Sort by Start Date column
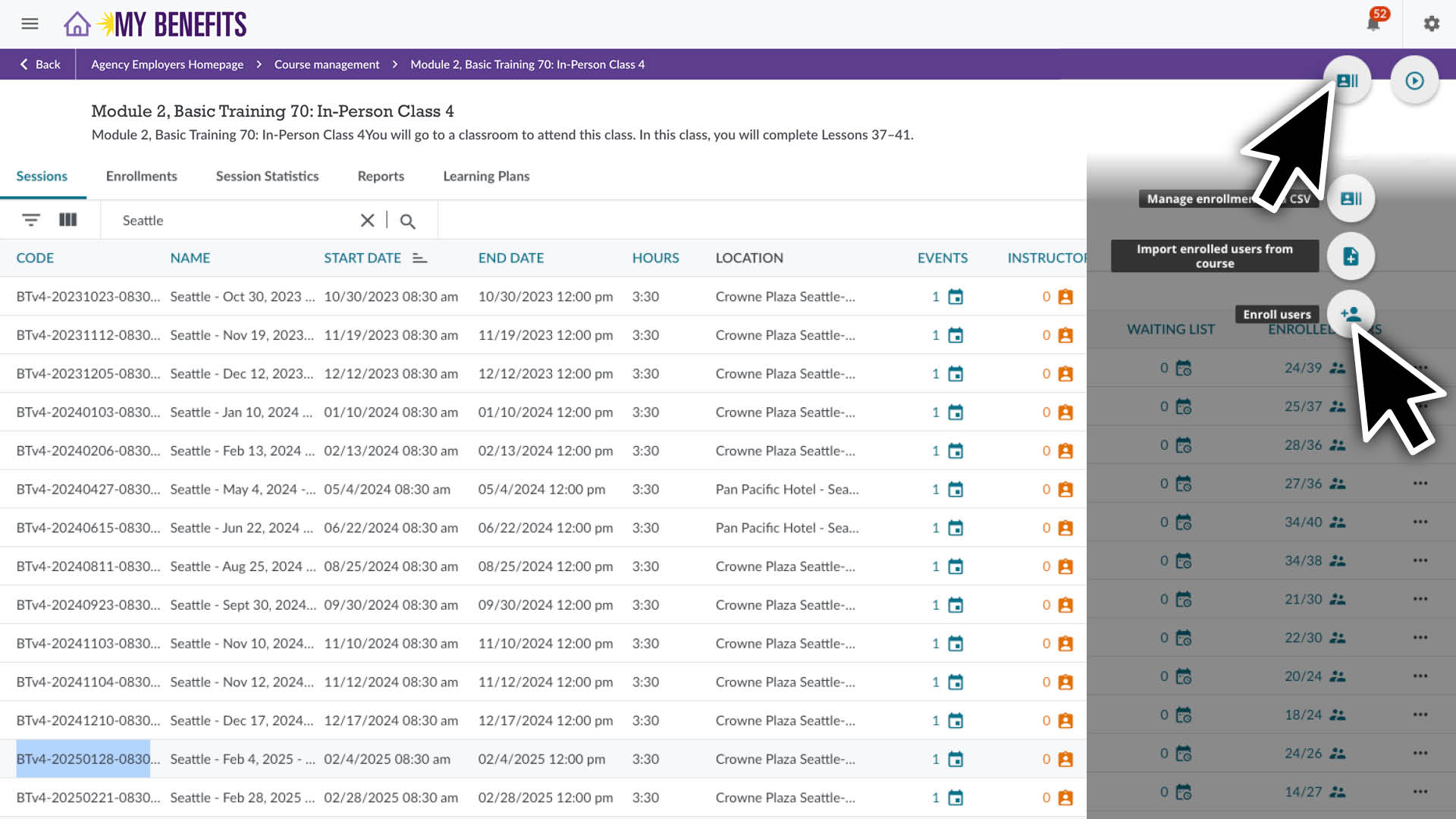The height and width of the screenshot is (819, 1456). pos(362,258)
